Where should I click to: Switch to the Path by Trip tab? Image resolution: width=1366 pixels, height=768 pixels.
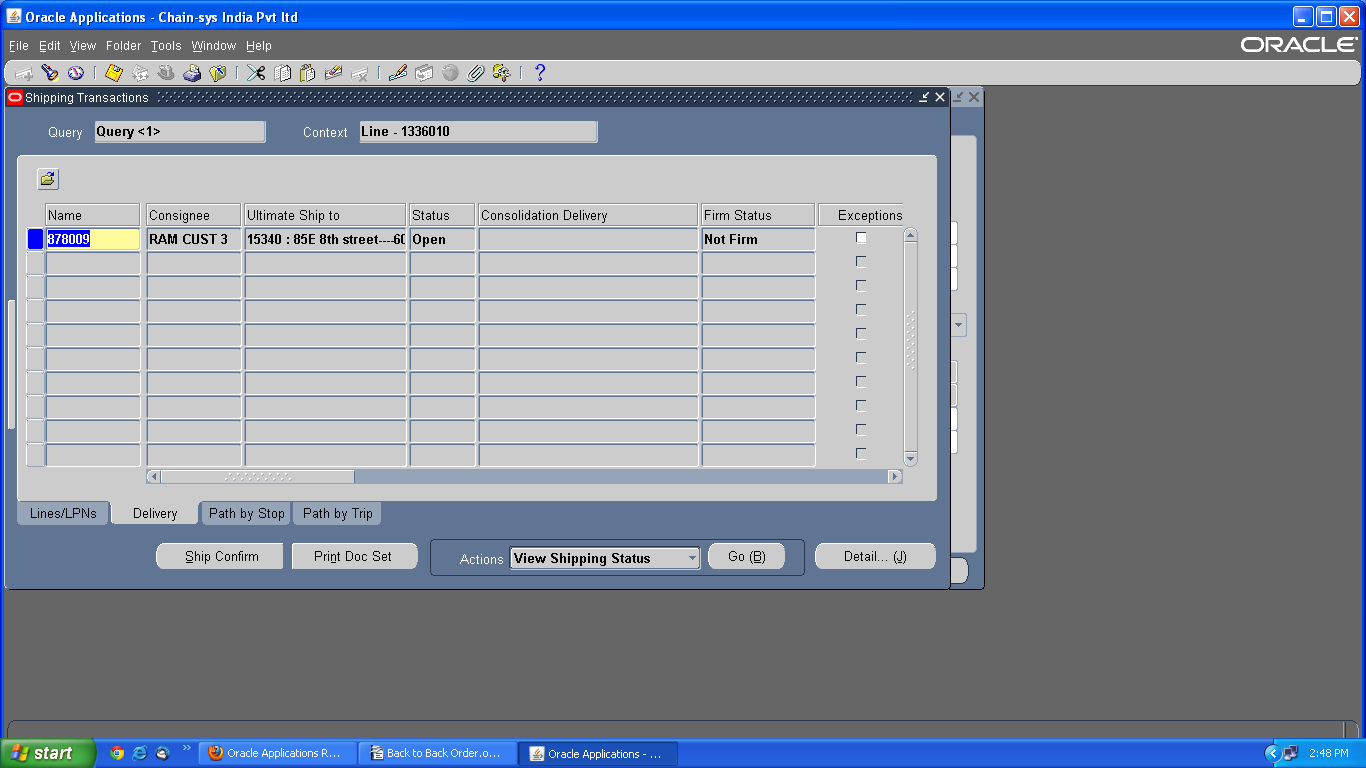[x=338, y=513]
